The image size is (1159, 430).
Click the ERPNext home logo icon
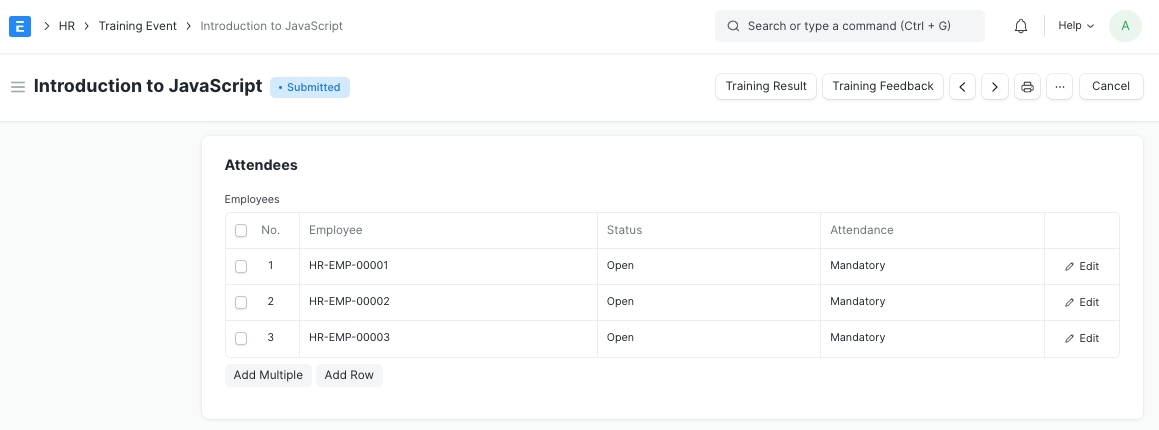tap(20, 26)
